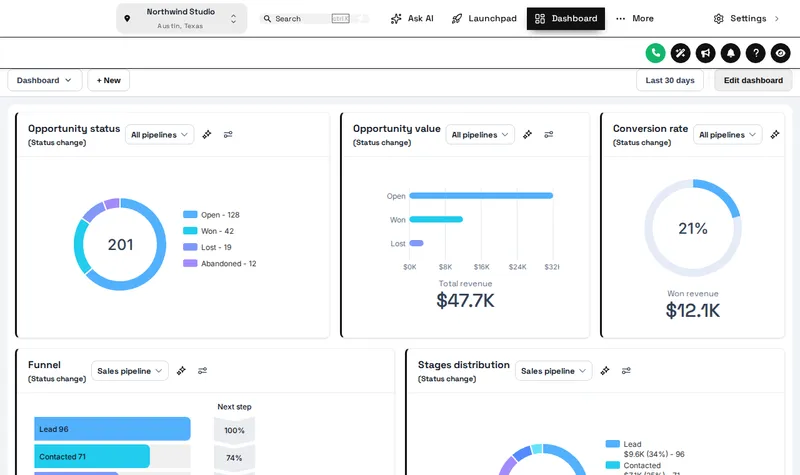Click the $47.7K total revenue value
800x475 pixels.
click(465, 301)
